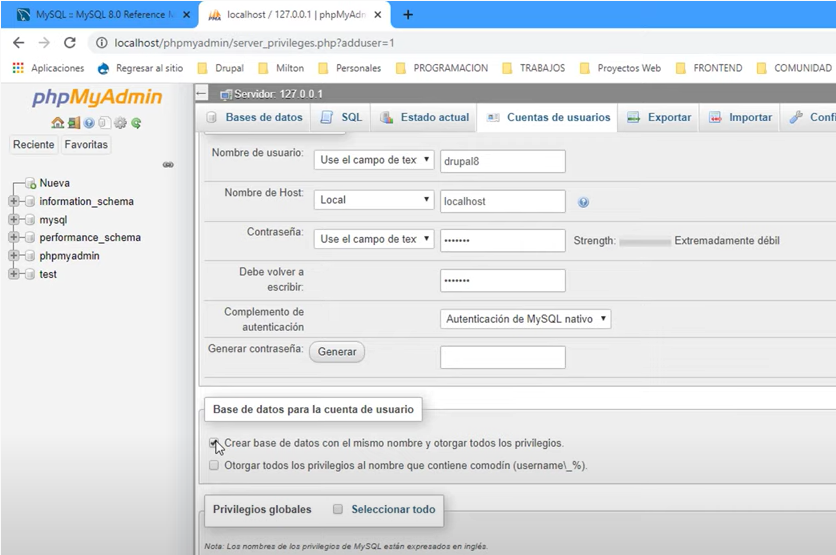Click the Reciente button
The height and width of the screenshot is (555, 836).
34,144
